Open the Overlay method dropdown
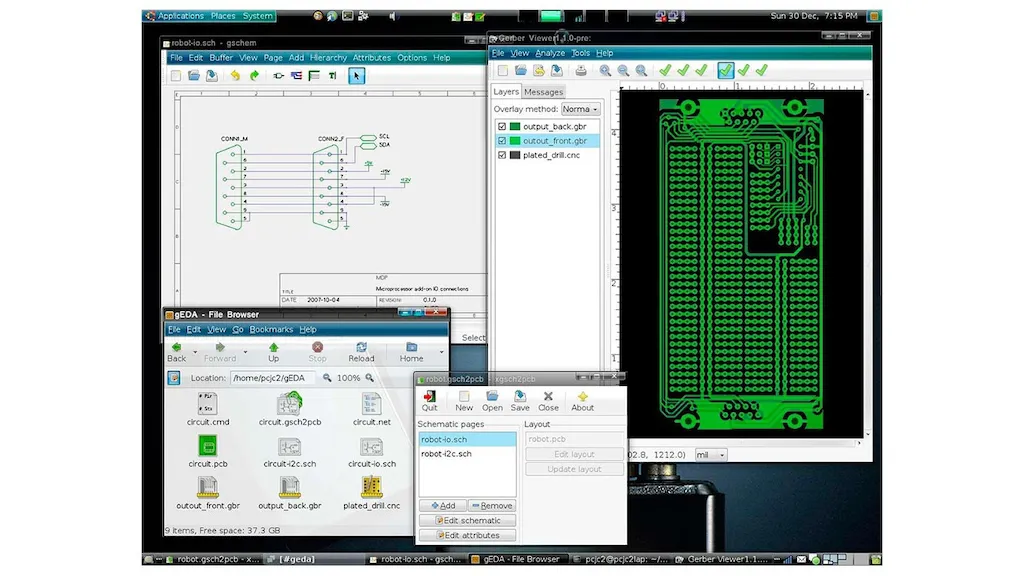The width and height of the screenshot is (1024, 576). (x=581, y=109)
